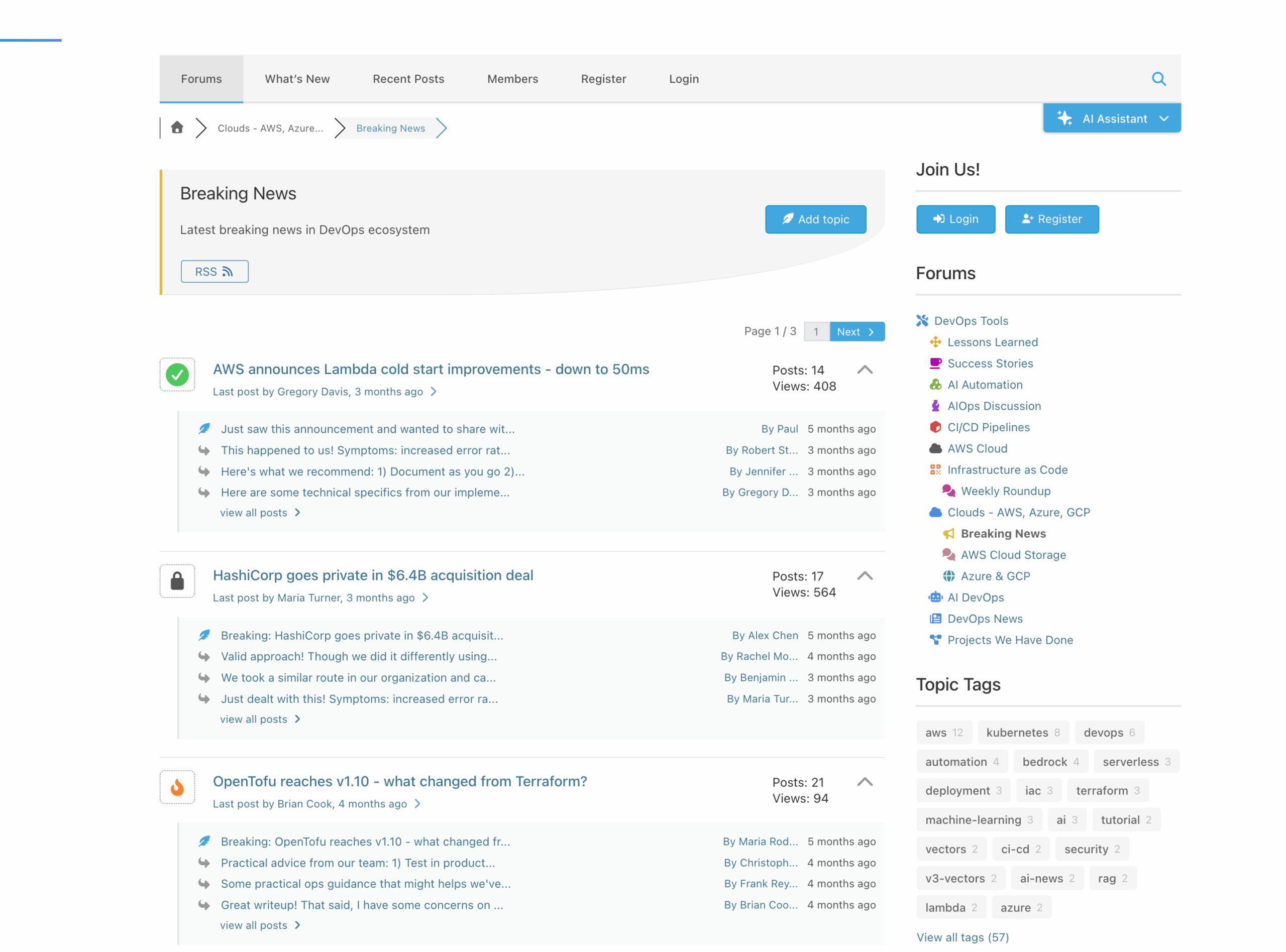Screen dimensions: 1286x952
Task: Open the AI Assistant dropdown
Action: point(1111,118)
